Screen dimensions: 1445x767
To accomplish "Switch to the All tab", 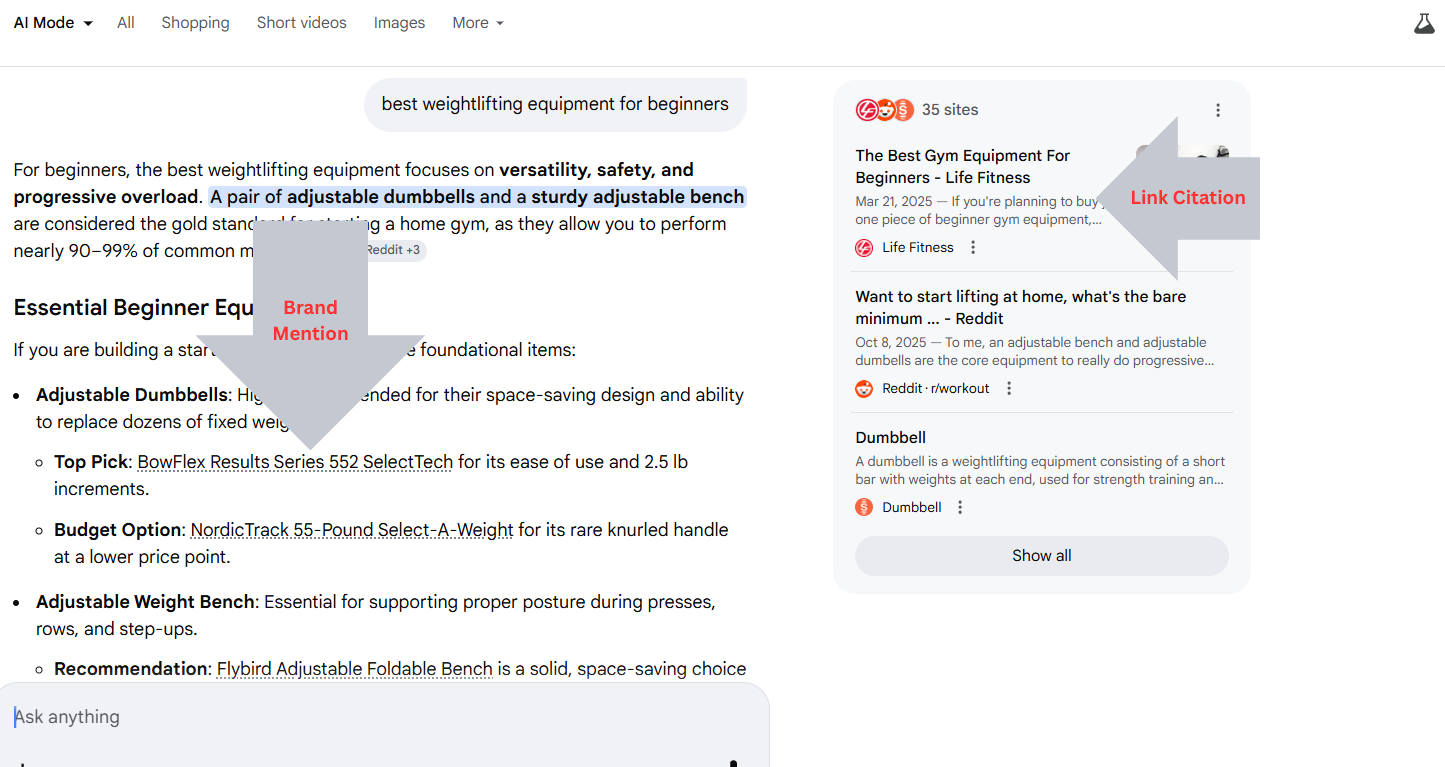I will click(125, 23).
